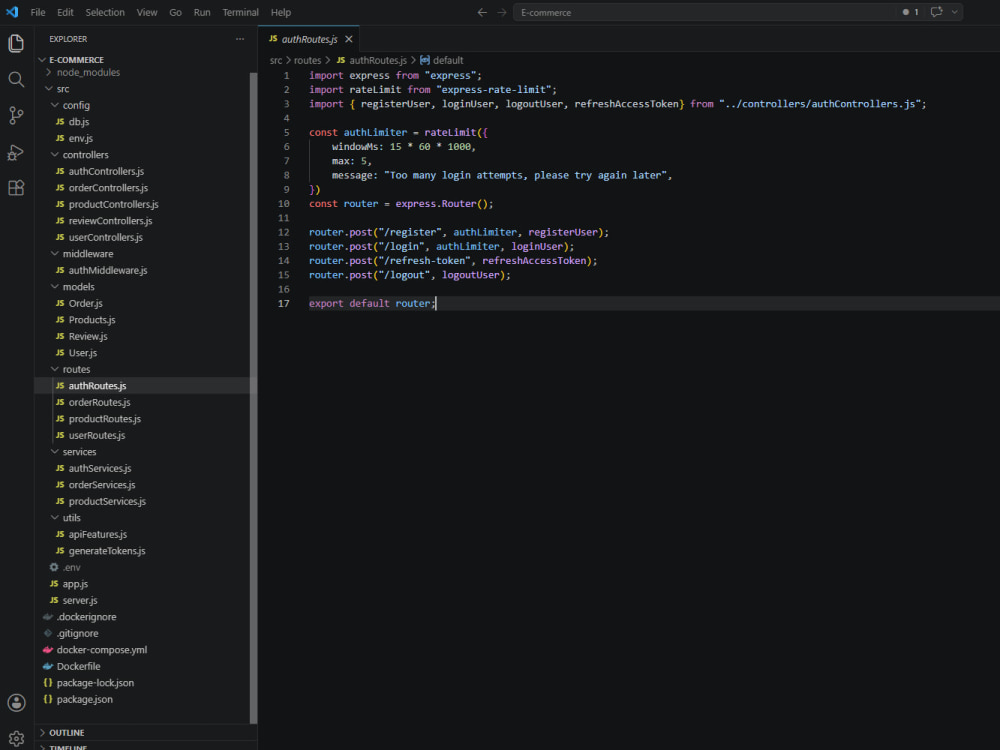Open the Edit menu

65,12
